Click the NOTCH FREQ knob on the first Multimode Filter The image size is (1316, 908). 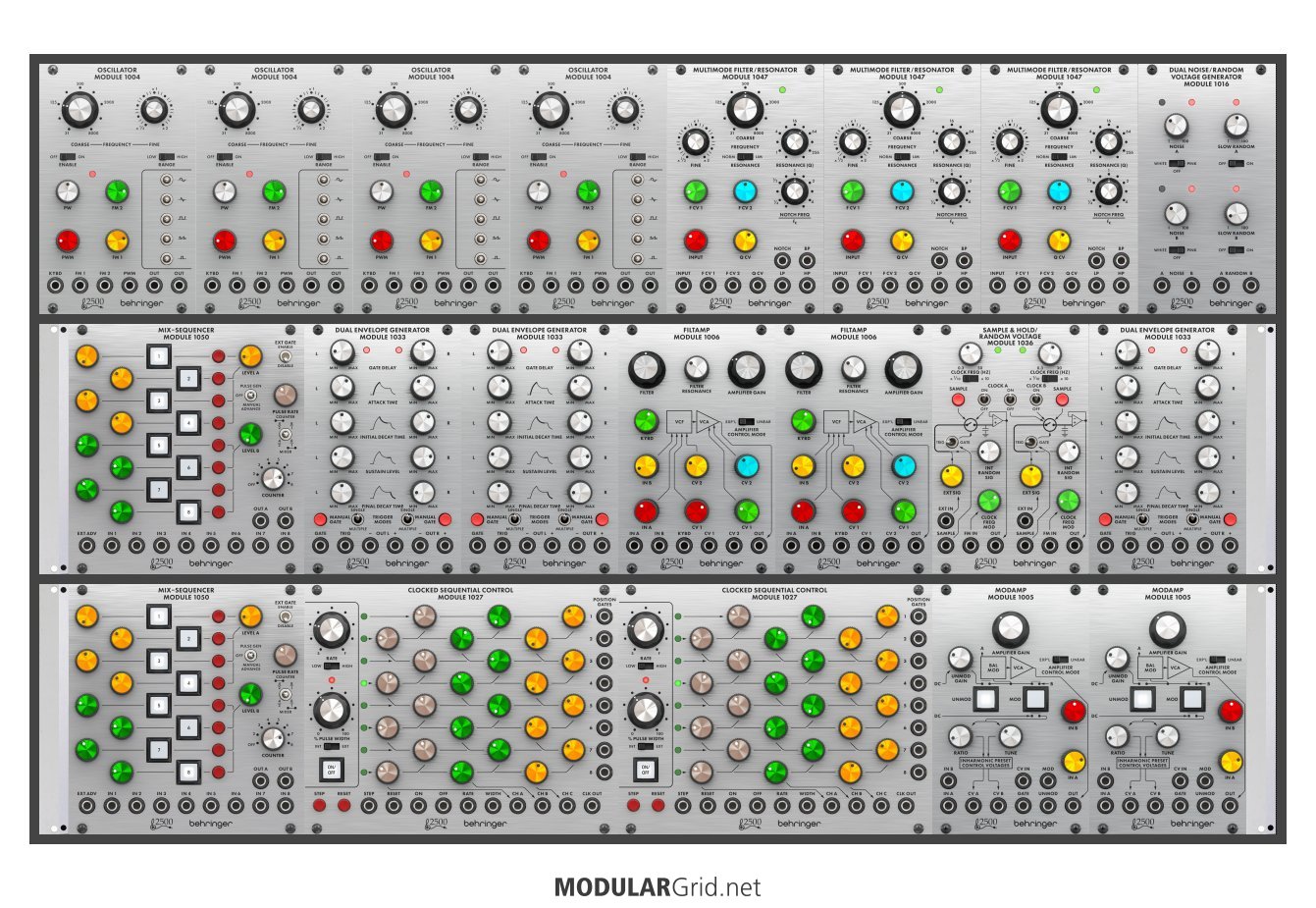[x=795, y=191]
